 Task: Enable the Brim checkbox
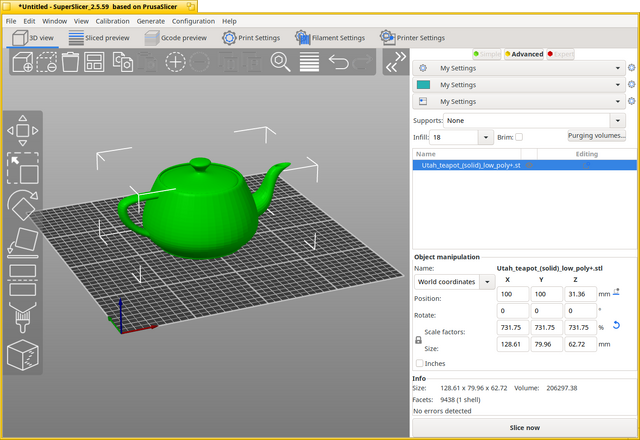pyautogui.click(x=519, y=137)
